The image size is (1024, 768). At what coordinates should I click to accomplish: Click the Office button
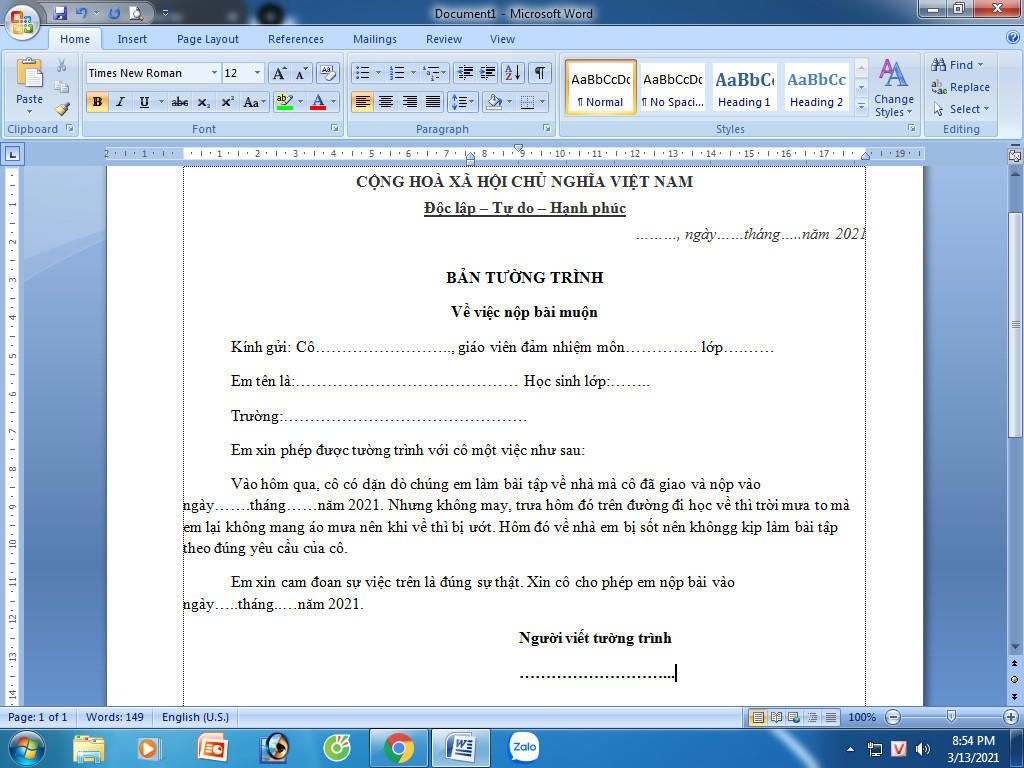[x=22, y=22]
